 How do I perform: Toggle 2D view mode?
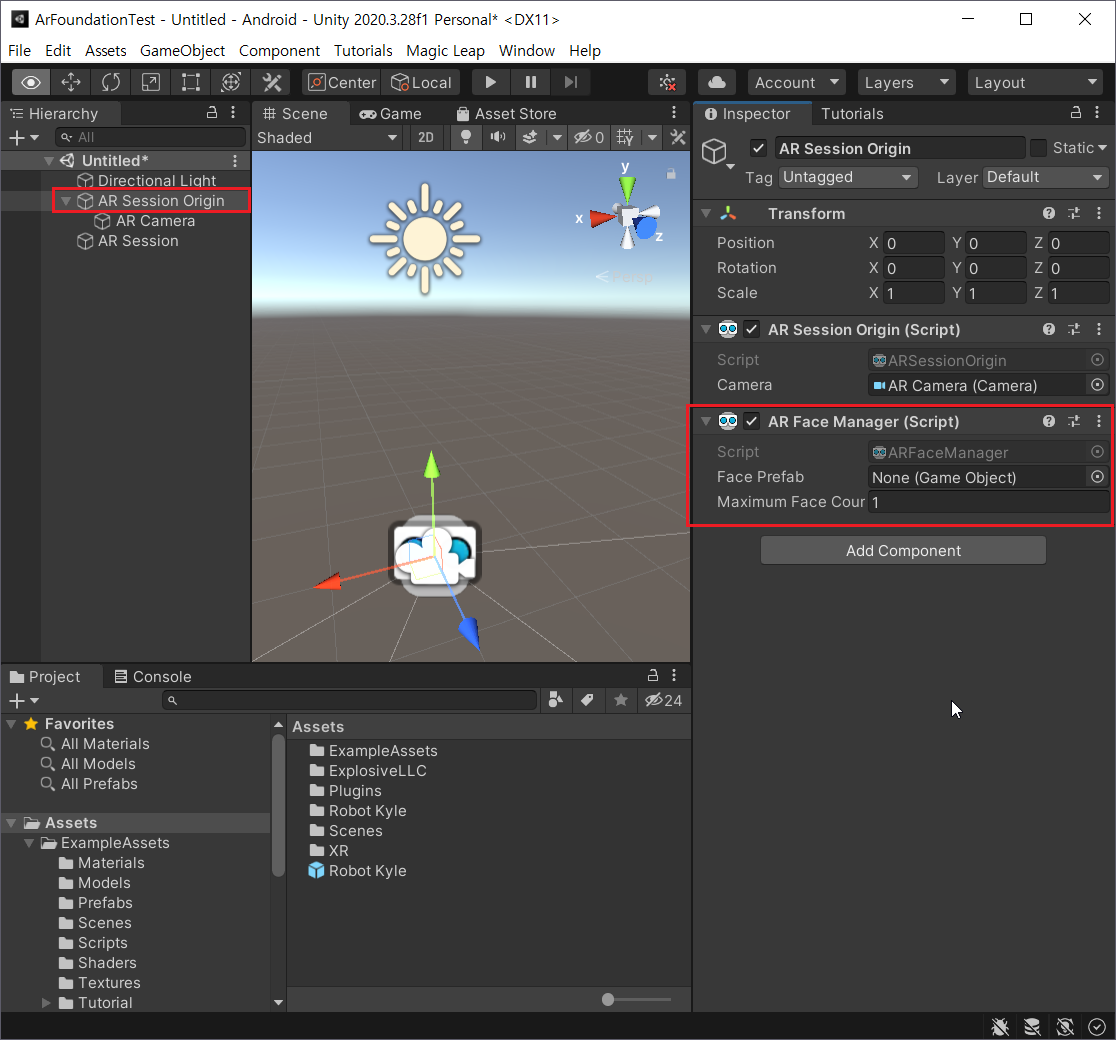426,137
